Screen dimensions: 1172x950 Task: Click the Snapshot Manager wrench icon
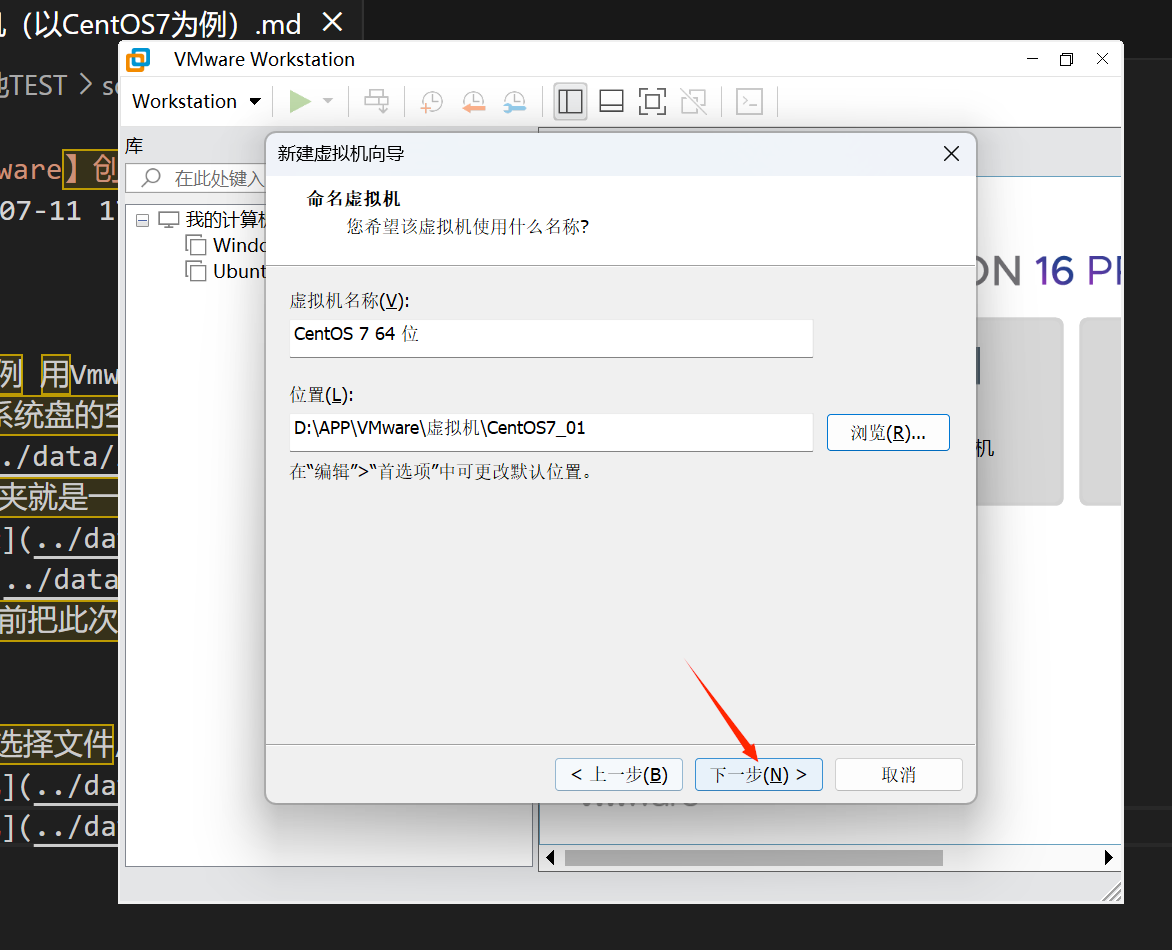(514, 101)
